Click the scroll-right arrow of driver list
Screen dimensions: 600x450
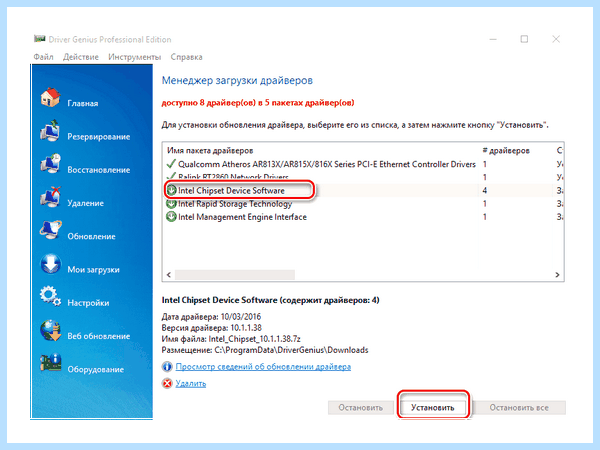pyautogui.click(x=557, y=275)
